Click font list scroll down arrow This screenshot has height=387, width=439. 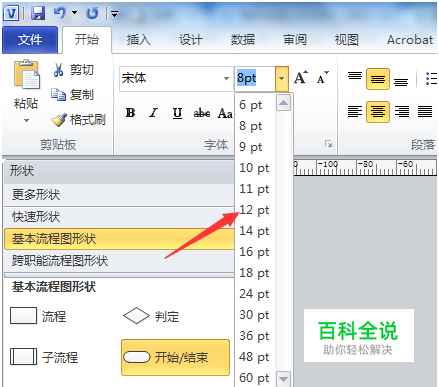(283, 379)
